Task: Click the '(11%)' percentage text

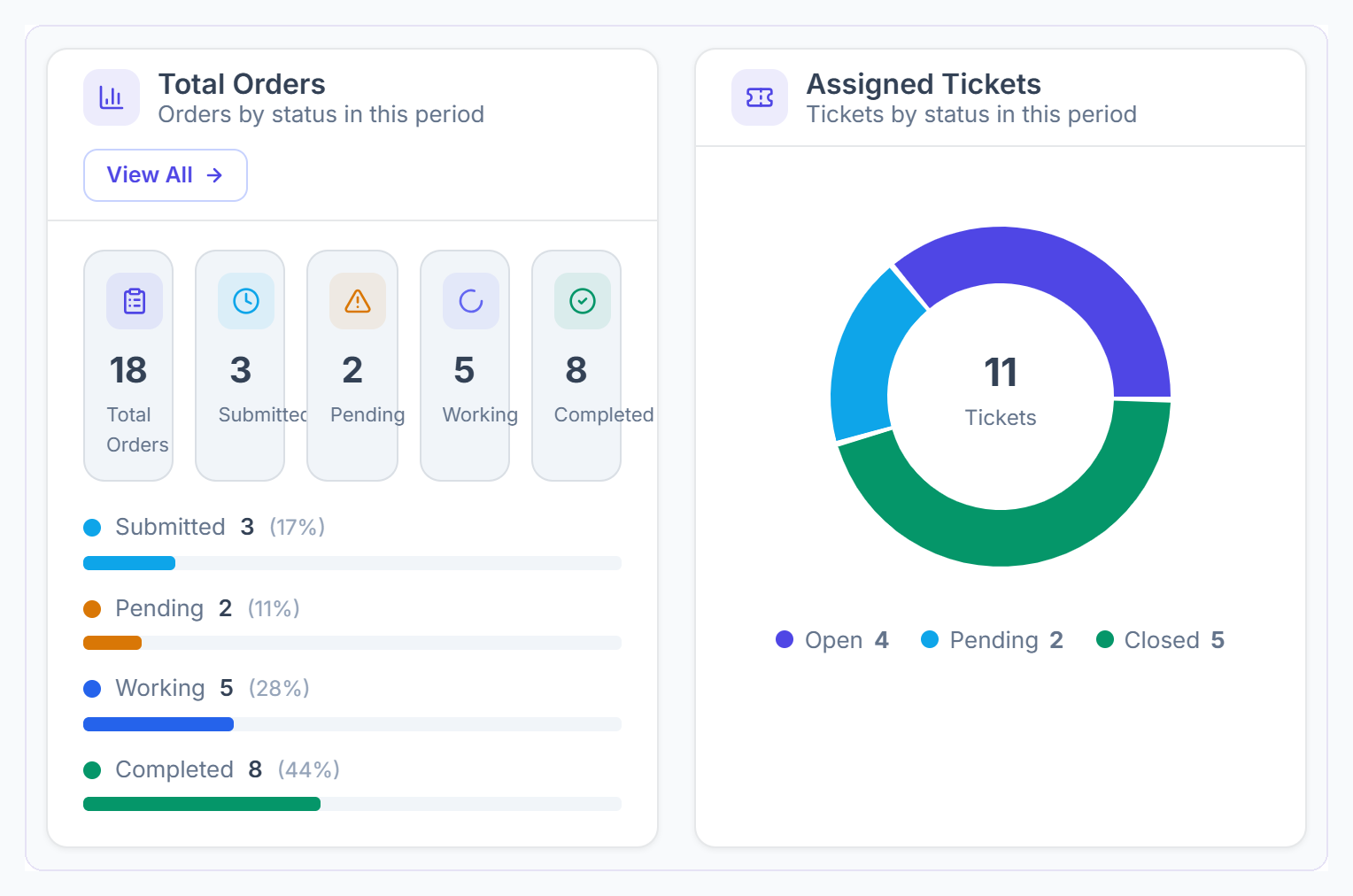Action: [x=274, y=609]
